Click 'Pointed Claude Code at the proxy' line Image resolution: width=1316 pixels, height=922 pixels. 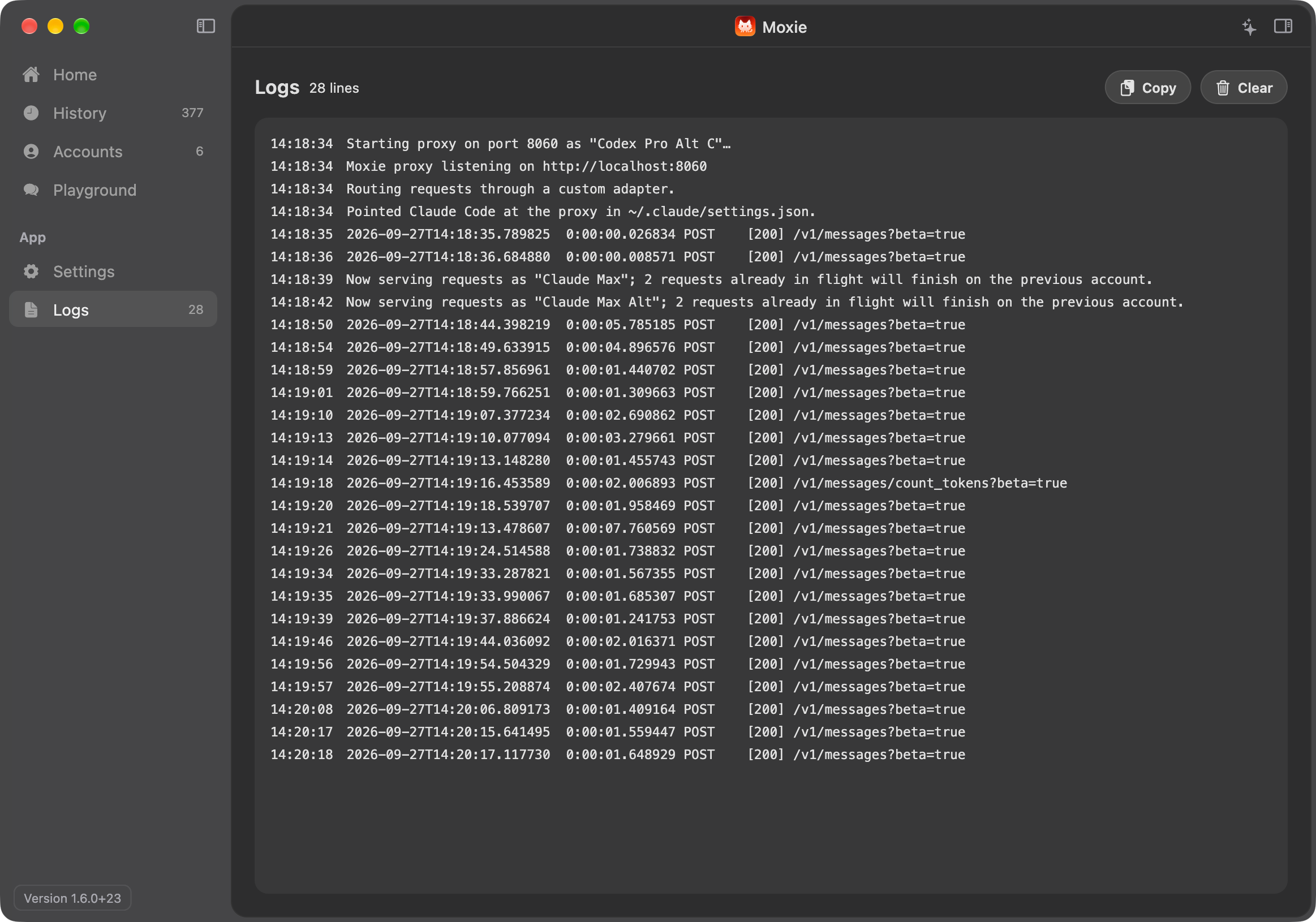click(x=542, y=212)
